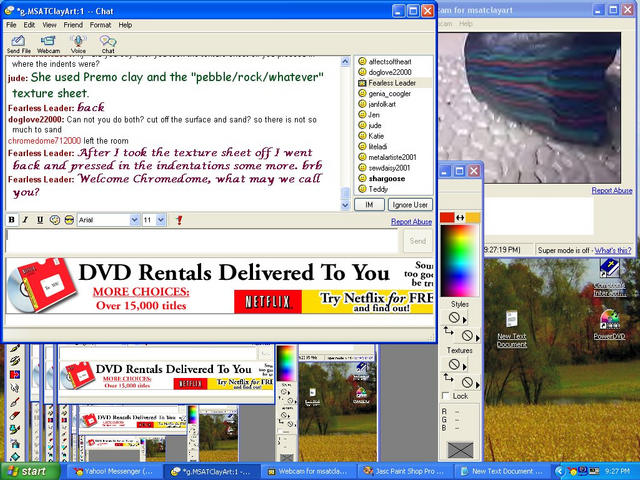Select the Airbrush spray can tool
Viewport: 640px width, 480px height.
(15, 443)
